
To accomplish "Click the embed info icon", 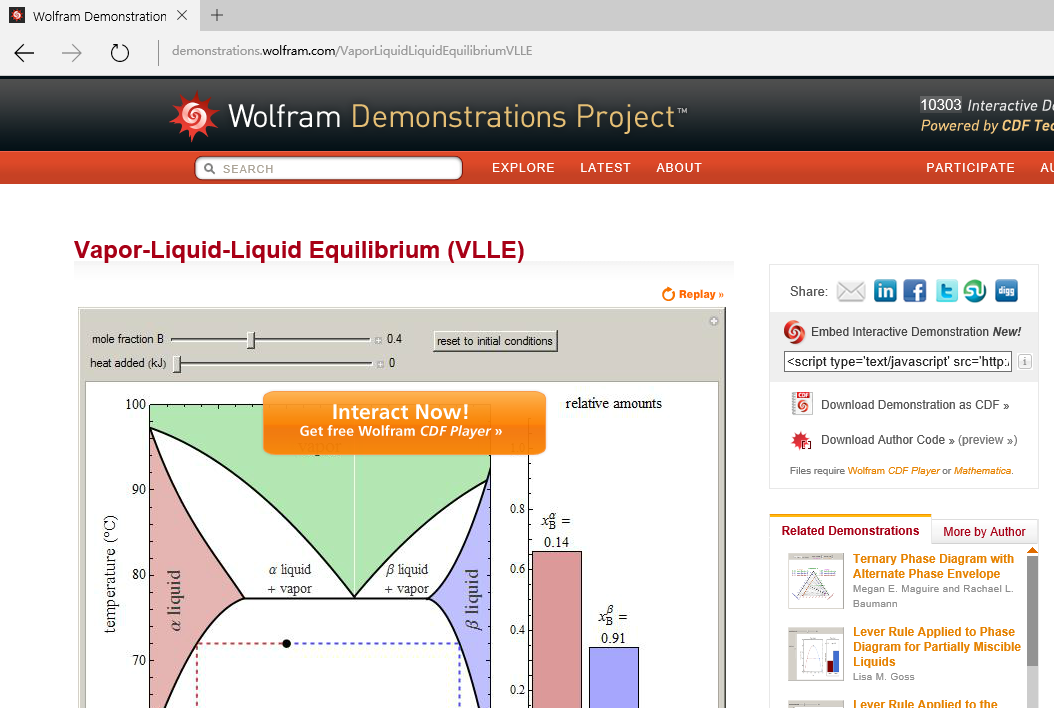I will click(1024, 362).
